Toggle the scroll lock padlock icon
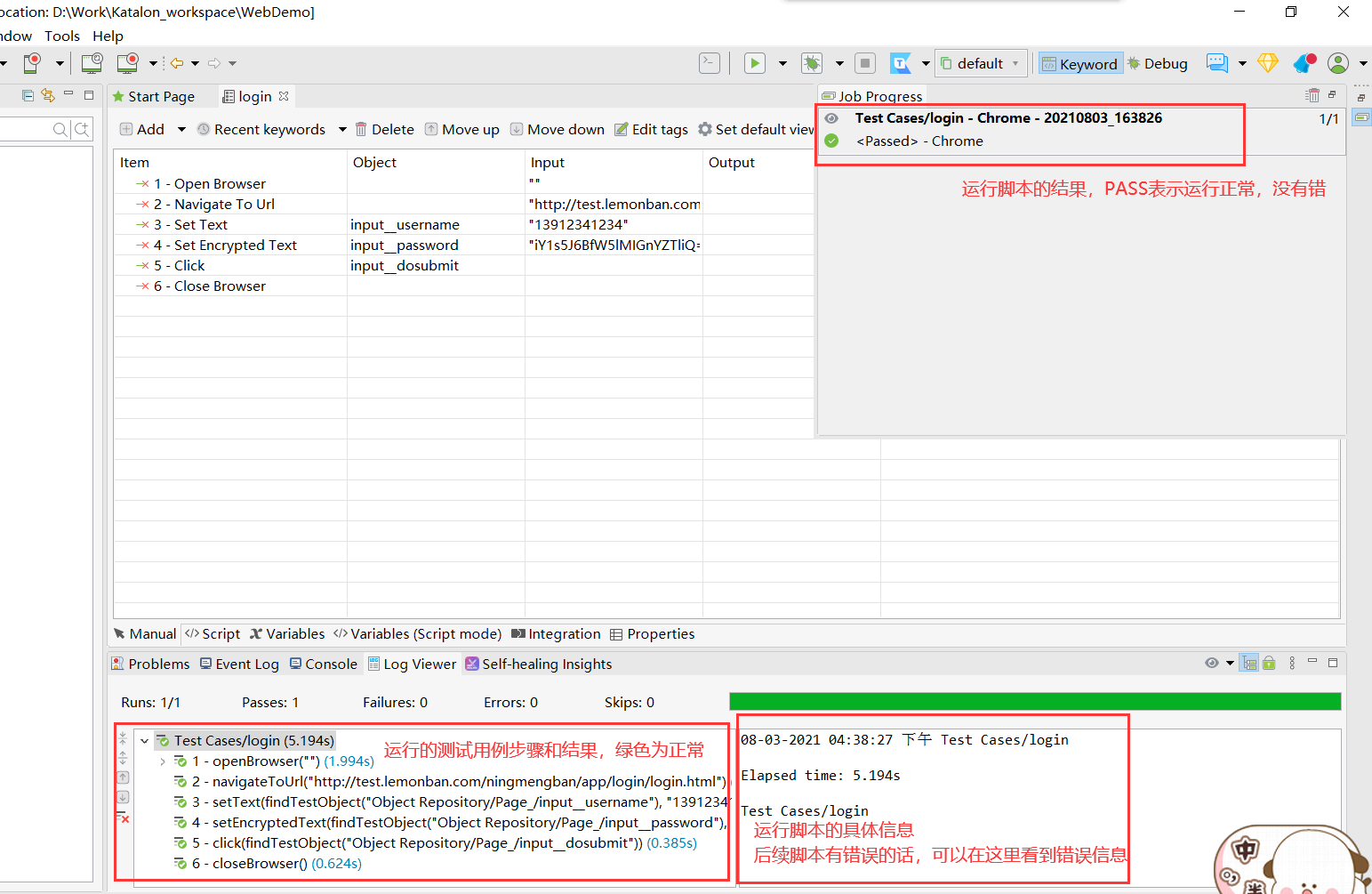 click(x=1269, y=664)
